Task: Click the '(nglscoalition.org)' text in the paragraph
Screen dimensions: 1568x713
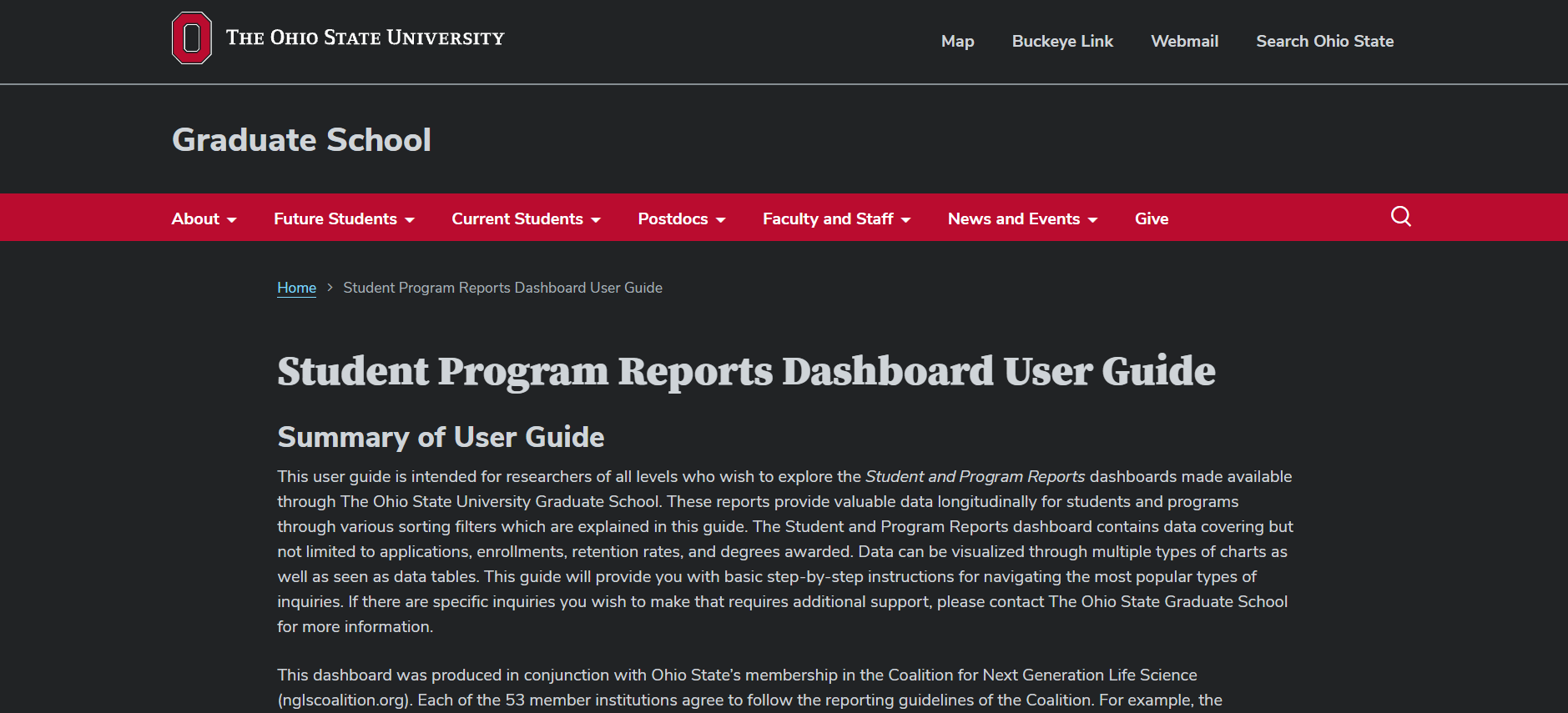Action: [x=343, y=700]
